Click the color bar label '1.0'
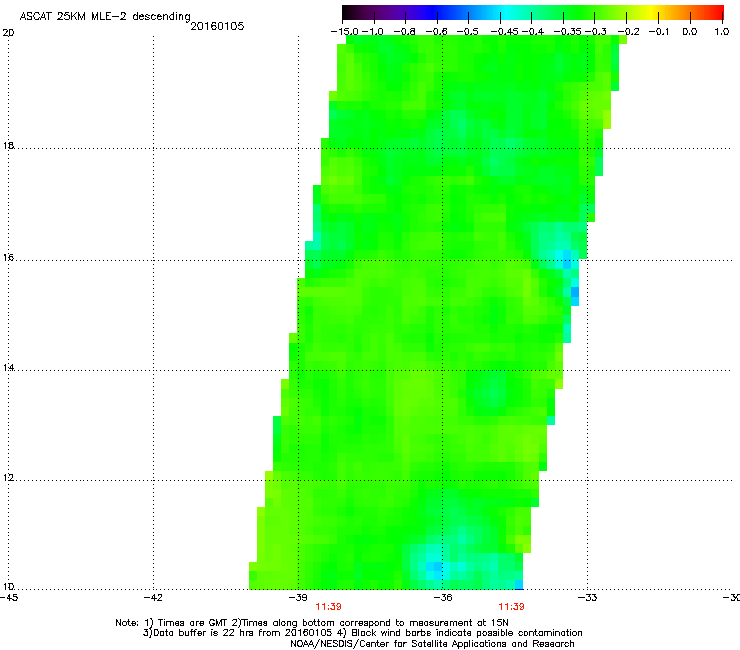The height and width of the screenshot is (650, 740). 722,32
